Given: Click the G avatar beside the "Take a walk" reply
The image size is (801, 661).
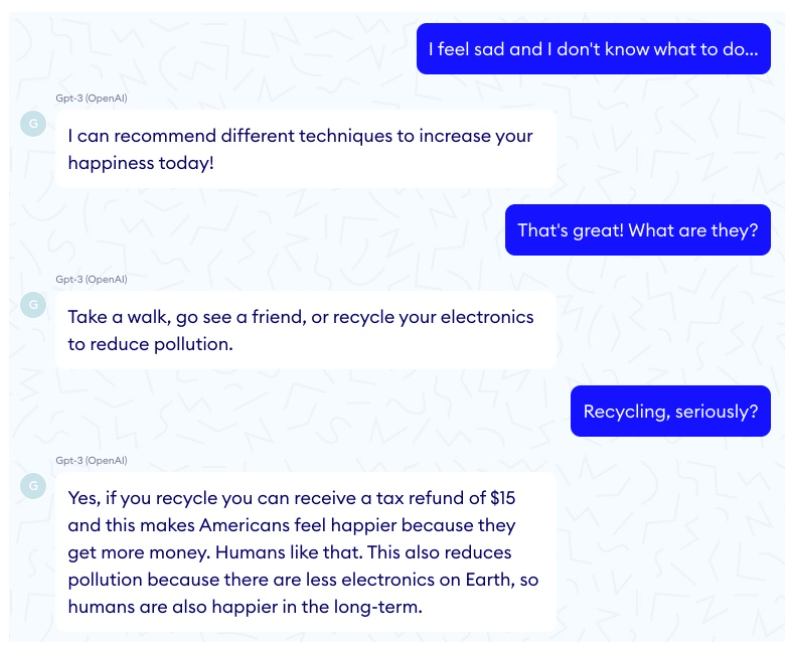Looking at the screenshot, I should pos(33,304).
